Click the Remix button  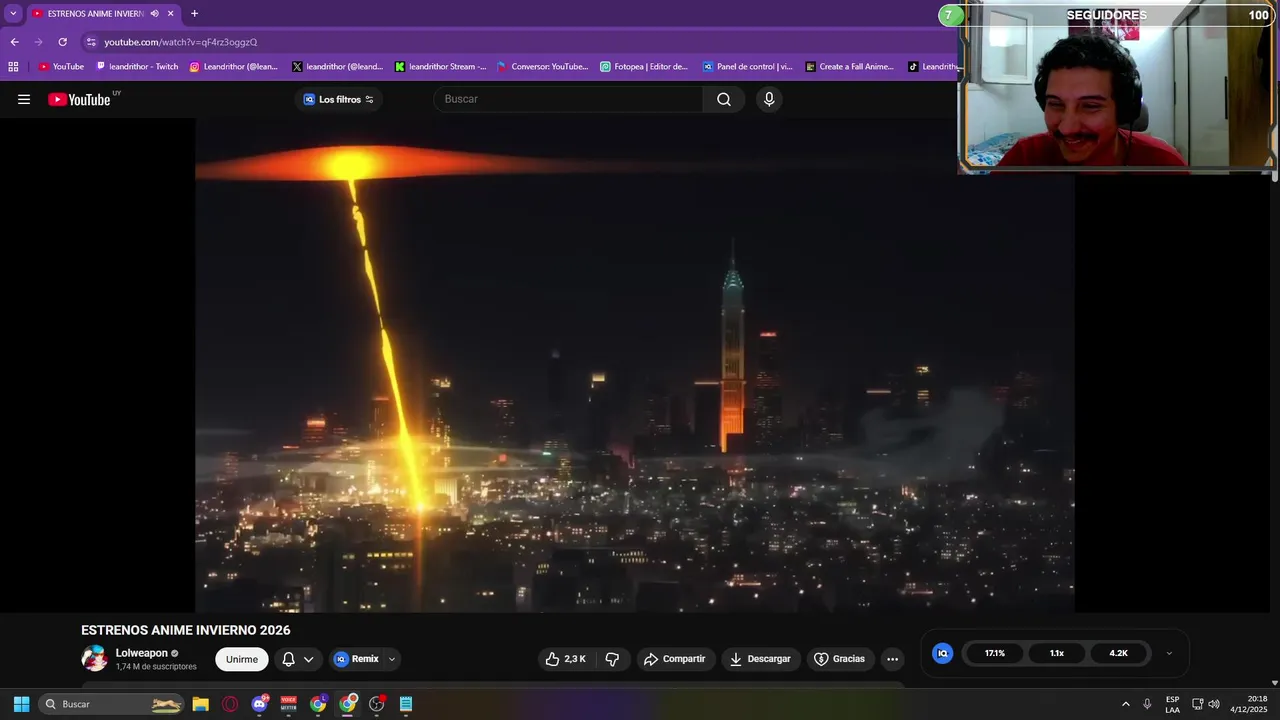click(357, 659)
